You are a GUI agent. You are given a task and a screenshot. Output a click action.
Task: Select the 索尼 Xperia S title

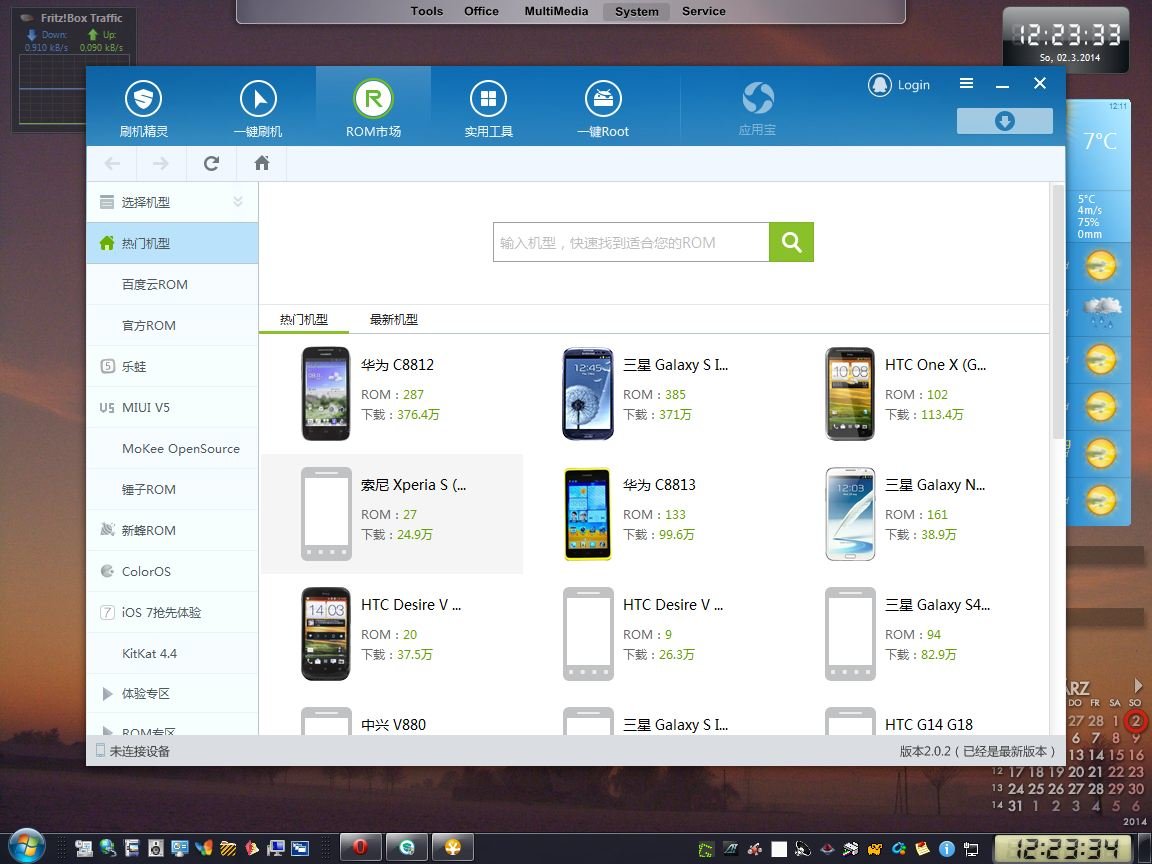click(414, 485)
